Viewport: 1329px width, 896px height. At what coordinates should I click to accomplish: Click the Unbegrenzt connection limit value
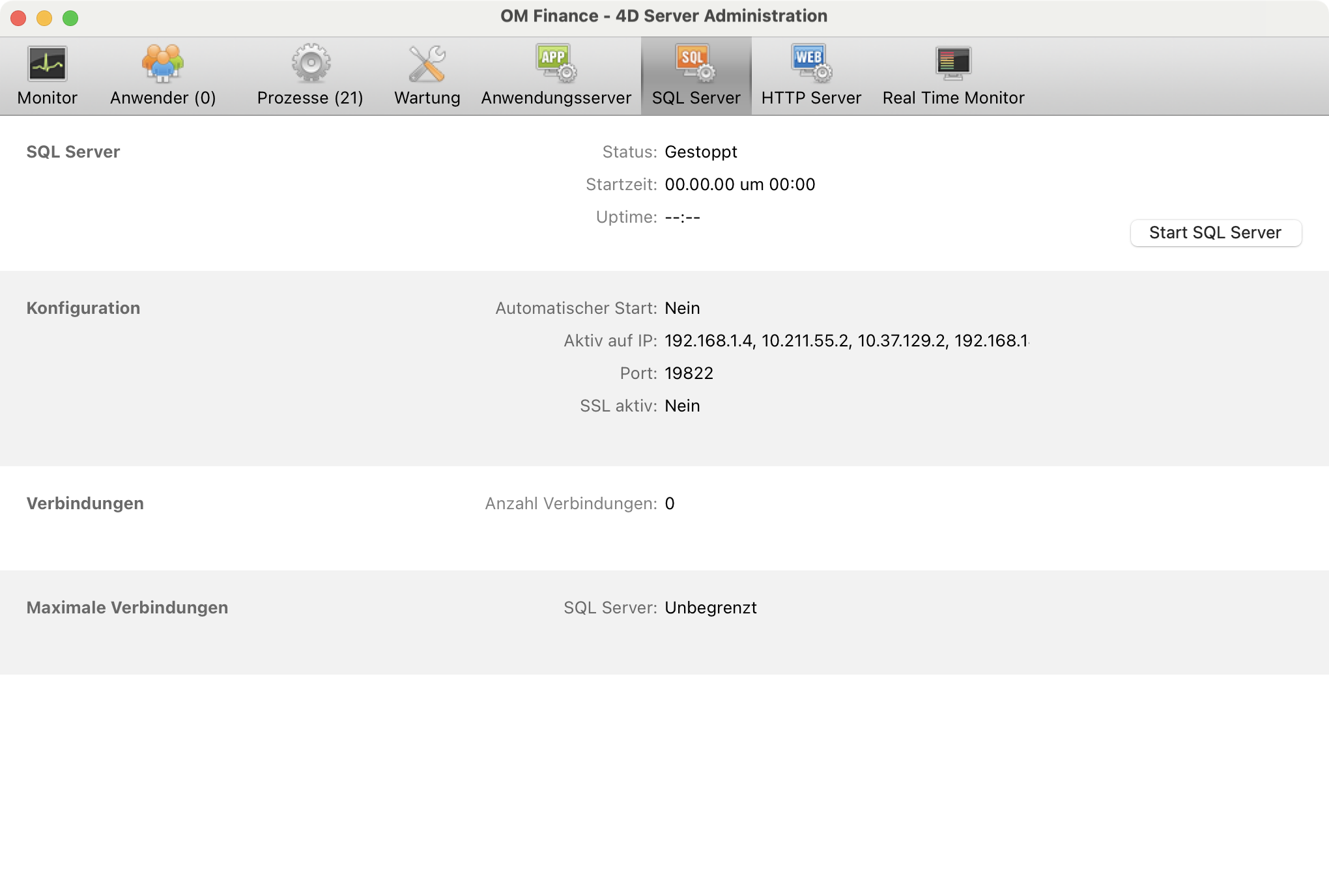(711, 608)
